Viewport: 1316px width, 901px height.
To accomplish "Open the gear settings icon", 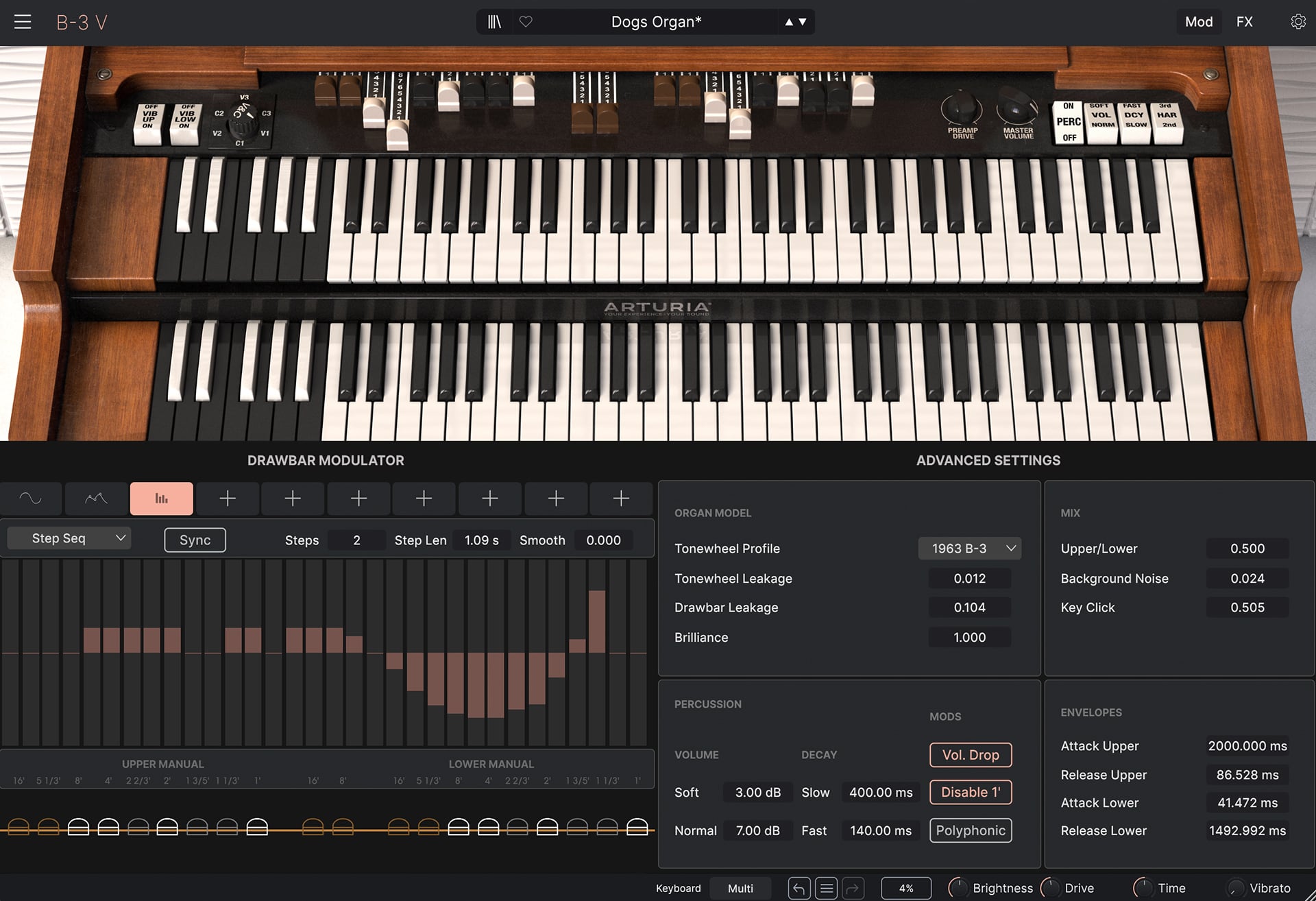I will (x=1297, y=22).
